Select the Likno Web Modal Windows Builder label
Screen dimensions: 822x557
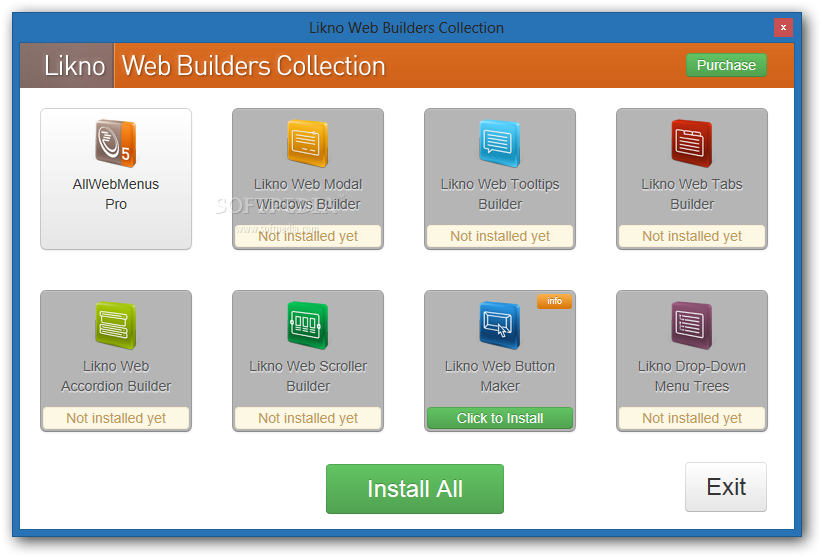tap(308, 194)
